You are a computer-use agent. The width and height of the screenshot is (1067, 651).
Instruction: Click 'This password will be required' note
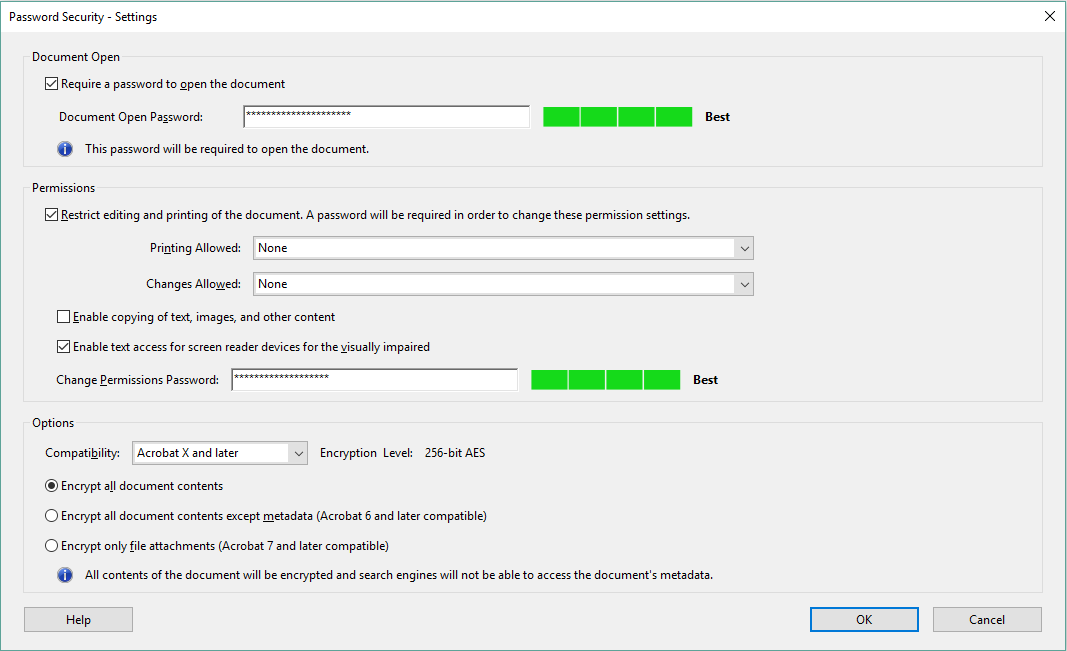[227, 149]
